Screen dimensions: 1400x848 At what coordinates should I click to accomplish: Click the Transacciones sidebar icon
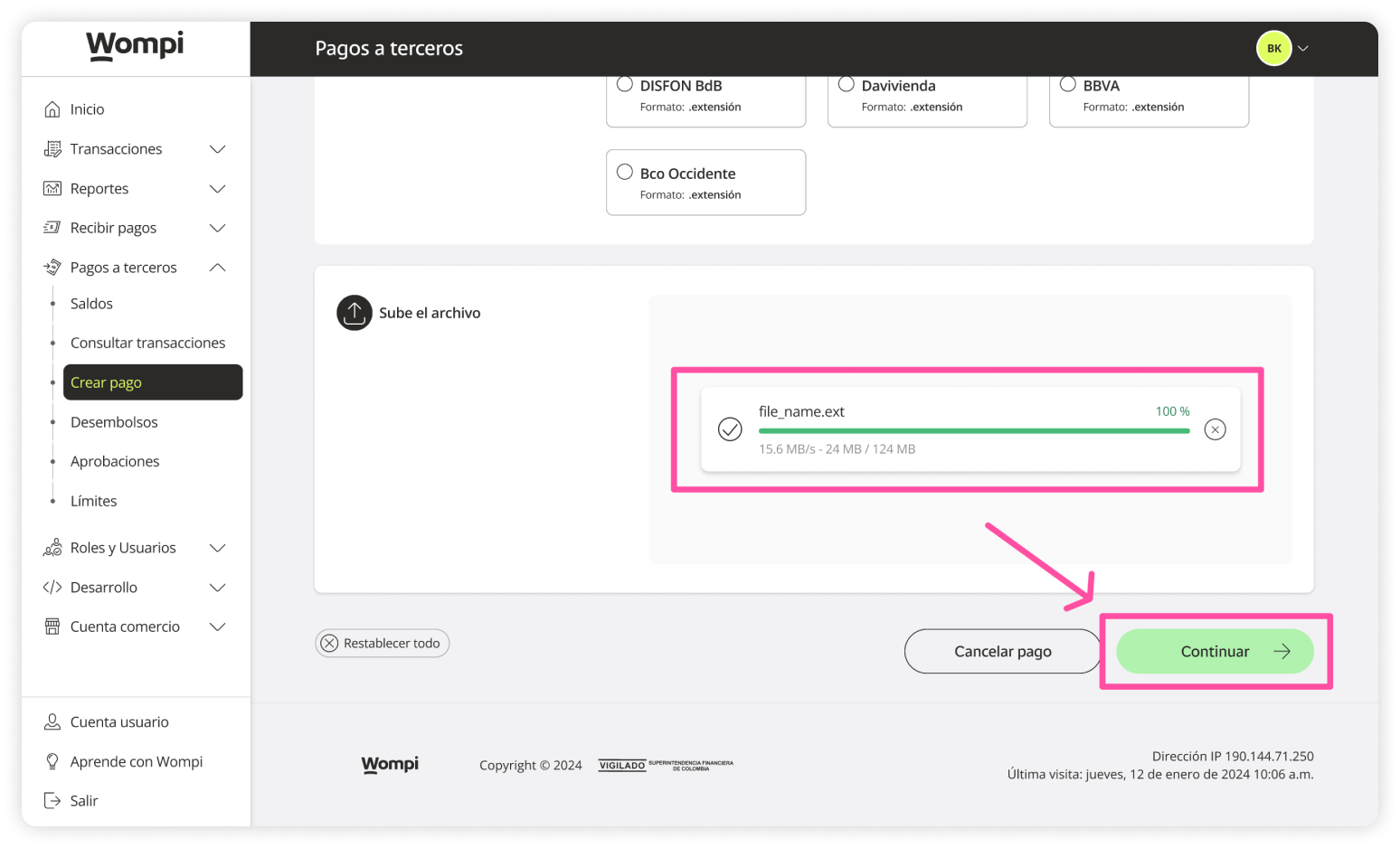point(53,148)
